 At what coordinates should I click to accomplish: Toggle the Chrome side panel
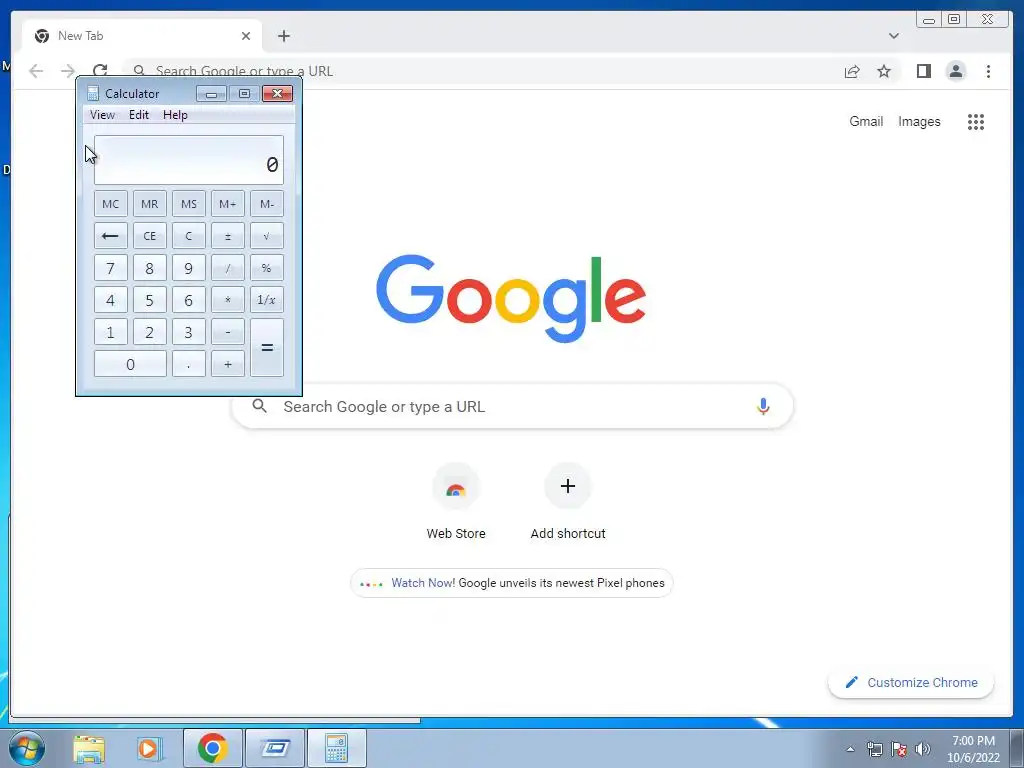click(923, 71)
